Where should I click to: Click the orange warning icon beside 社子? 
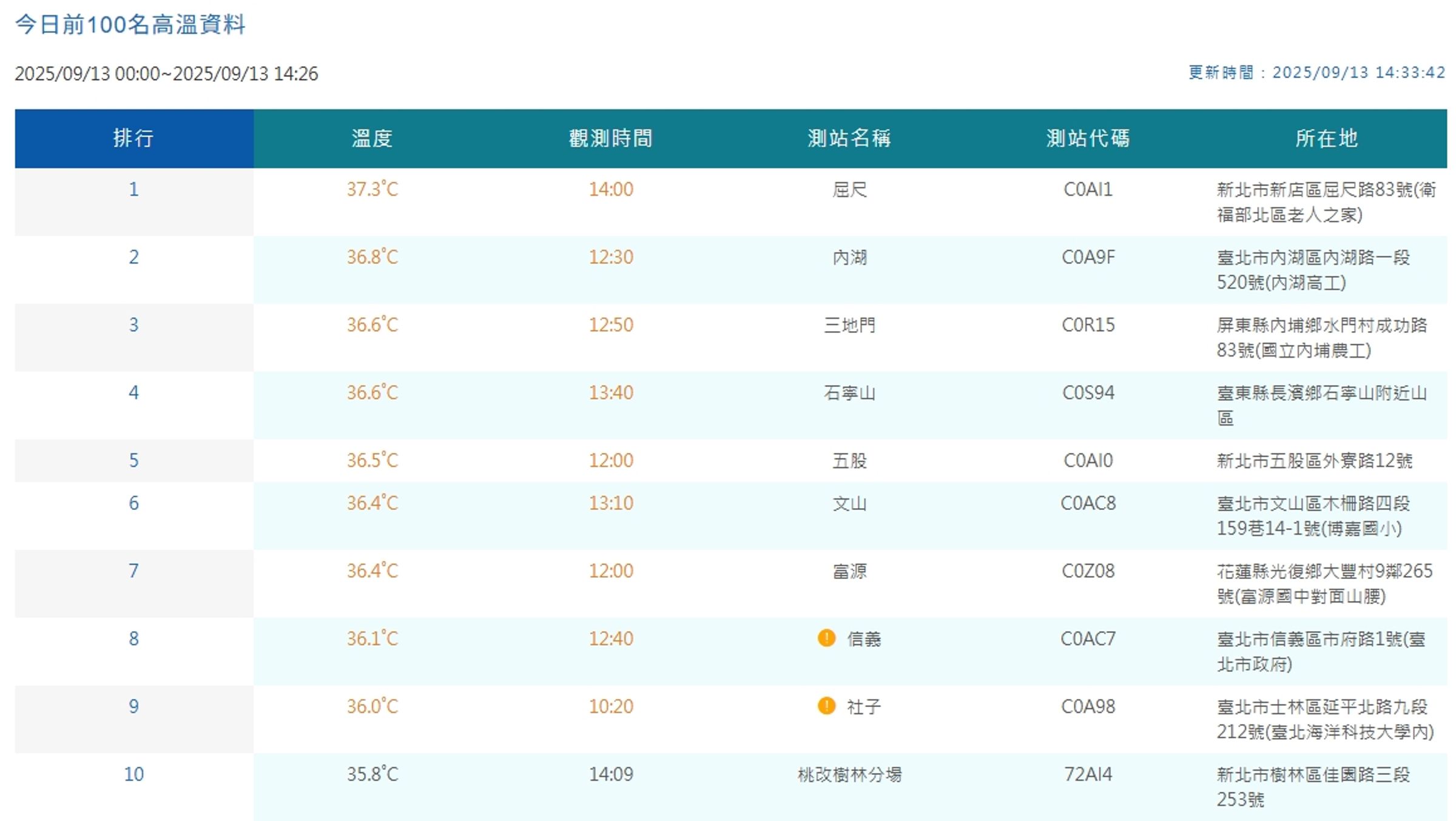click(826, 706)
